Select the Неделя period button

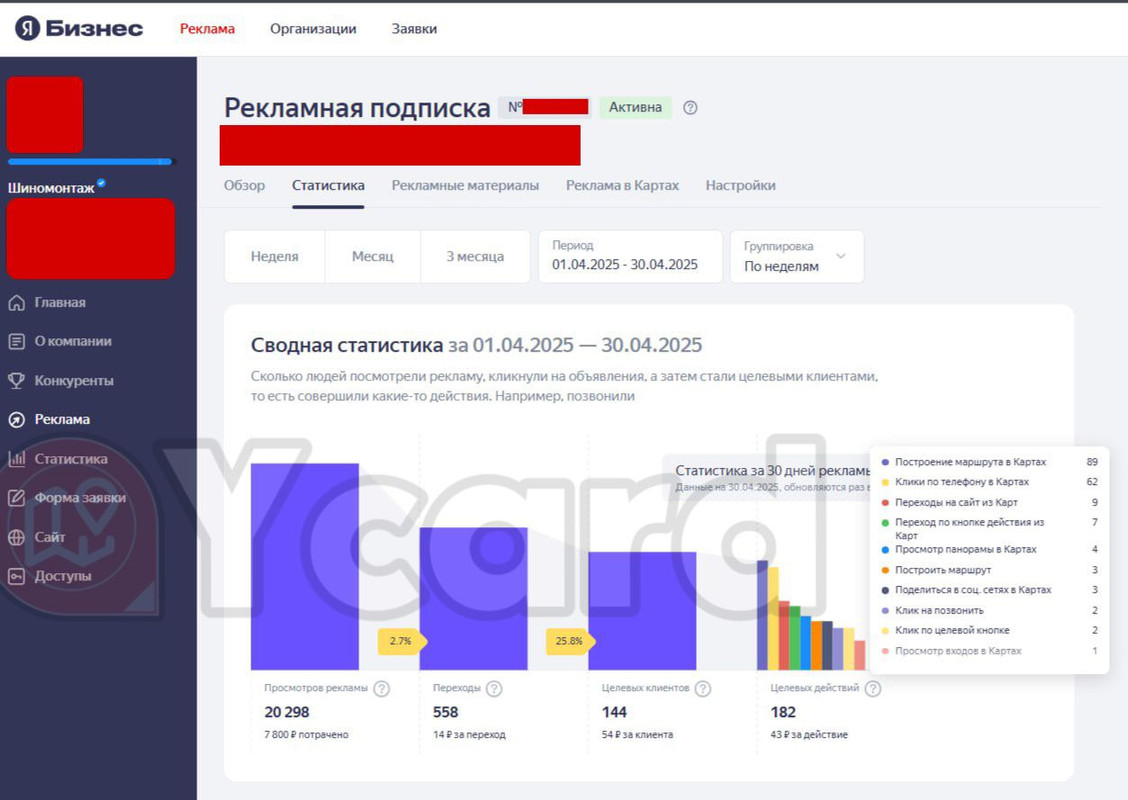[x=275, y=256]
